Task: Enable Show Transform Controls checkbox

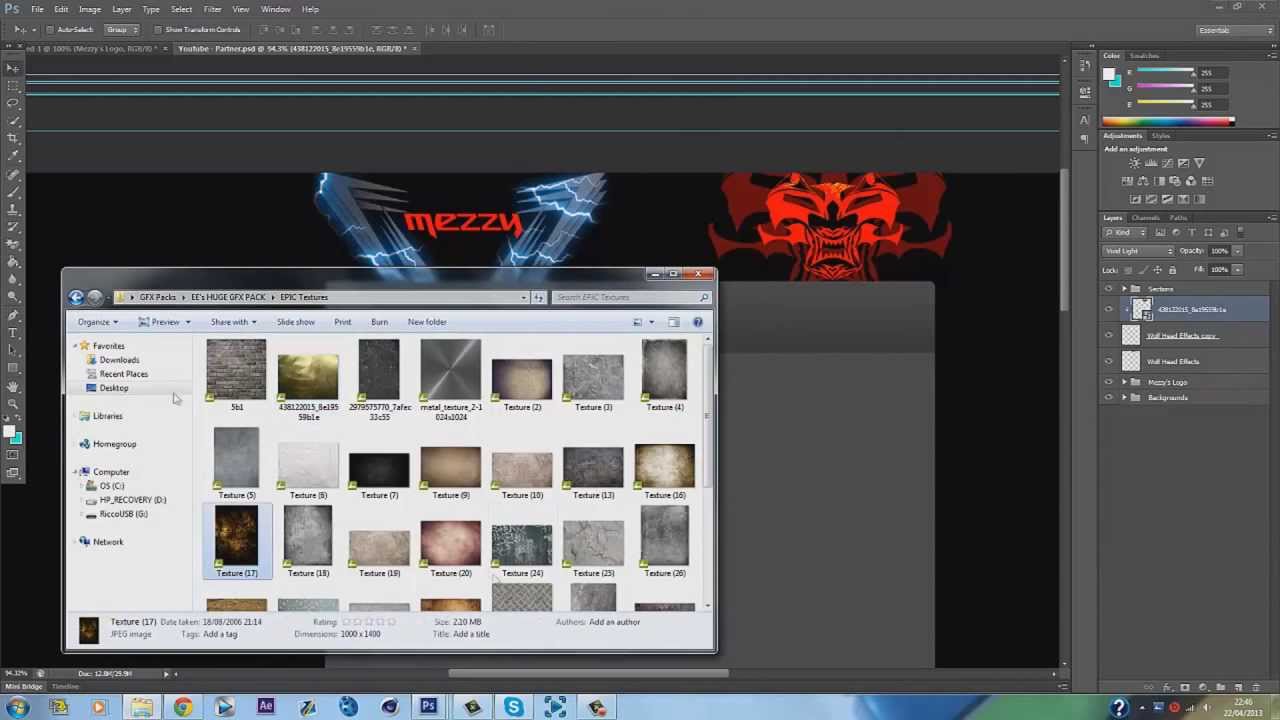Action: tap(158, 30)
